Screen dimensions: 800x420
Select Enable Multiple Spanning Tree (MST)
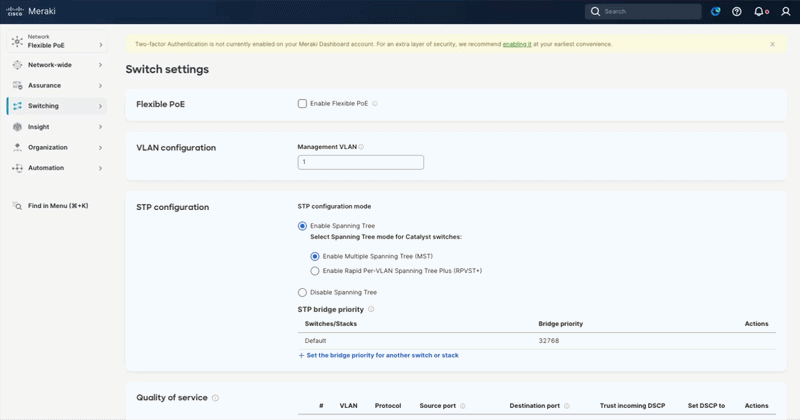315,256
